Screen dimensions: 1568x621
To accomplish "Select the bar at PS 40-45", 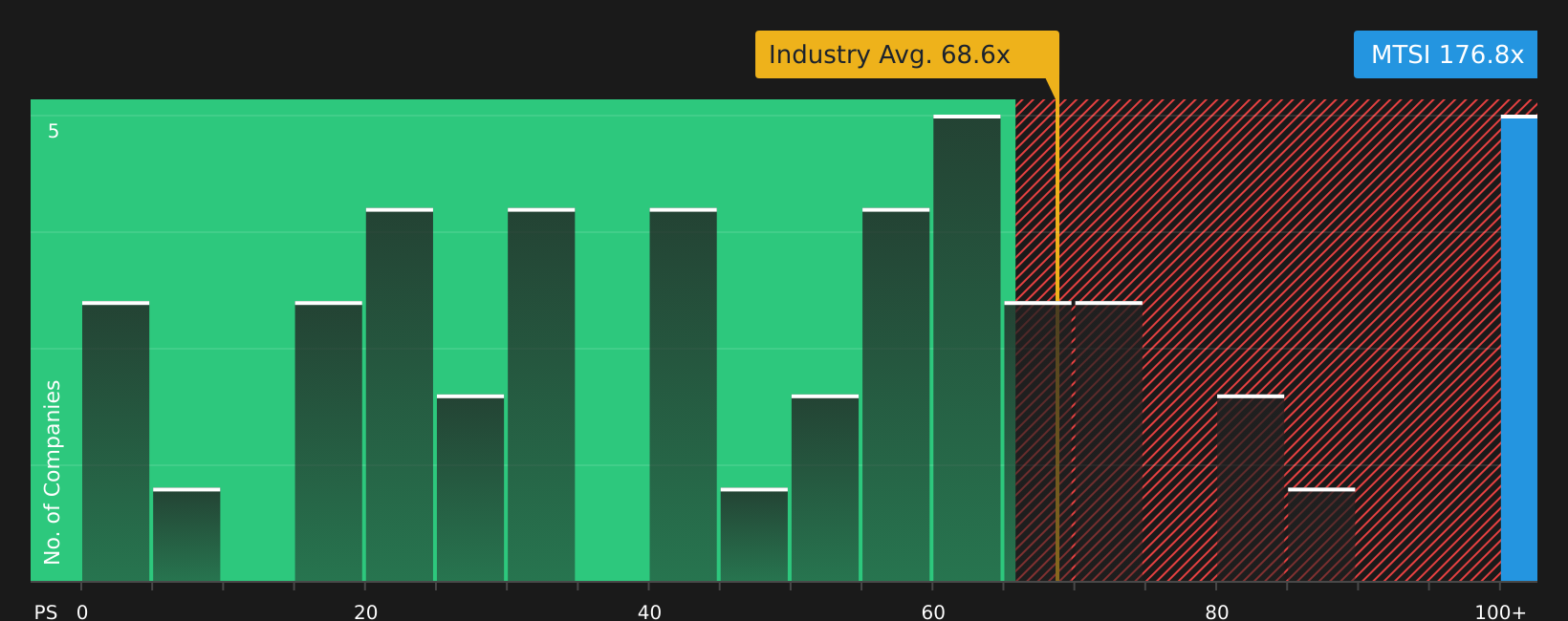I will [x=684, y=395].
